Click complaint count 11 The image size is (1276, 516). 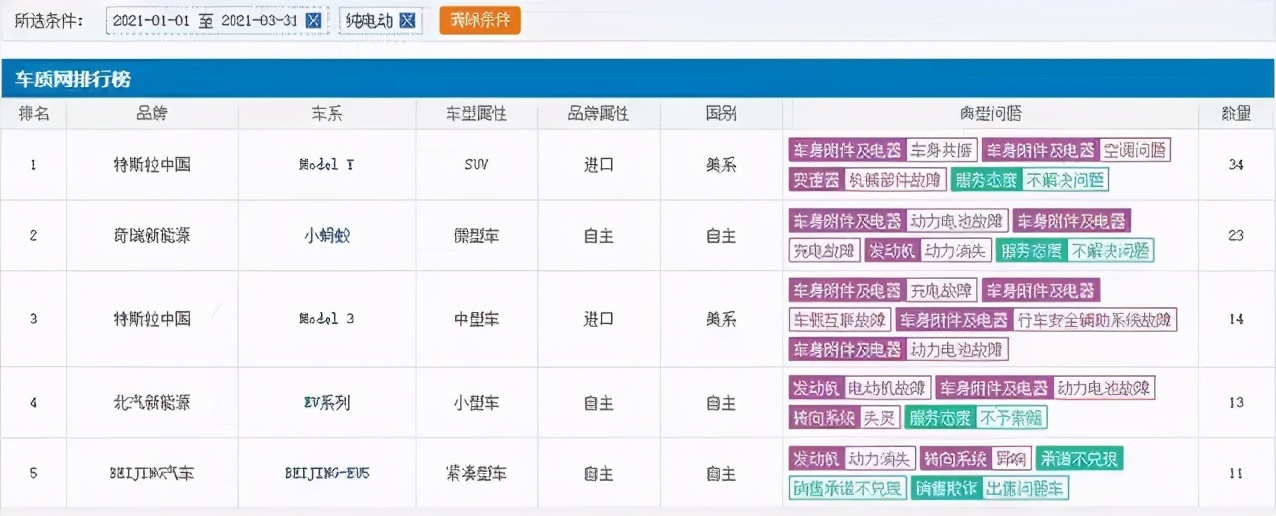pos(1236,473)
